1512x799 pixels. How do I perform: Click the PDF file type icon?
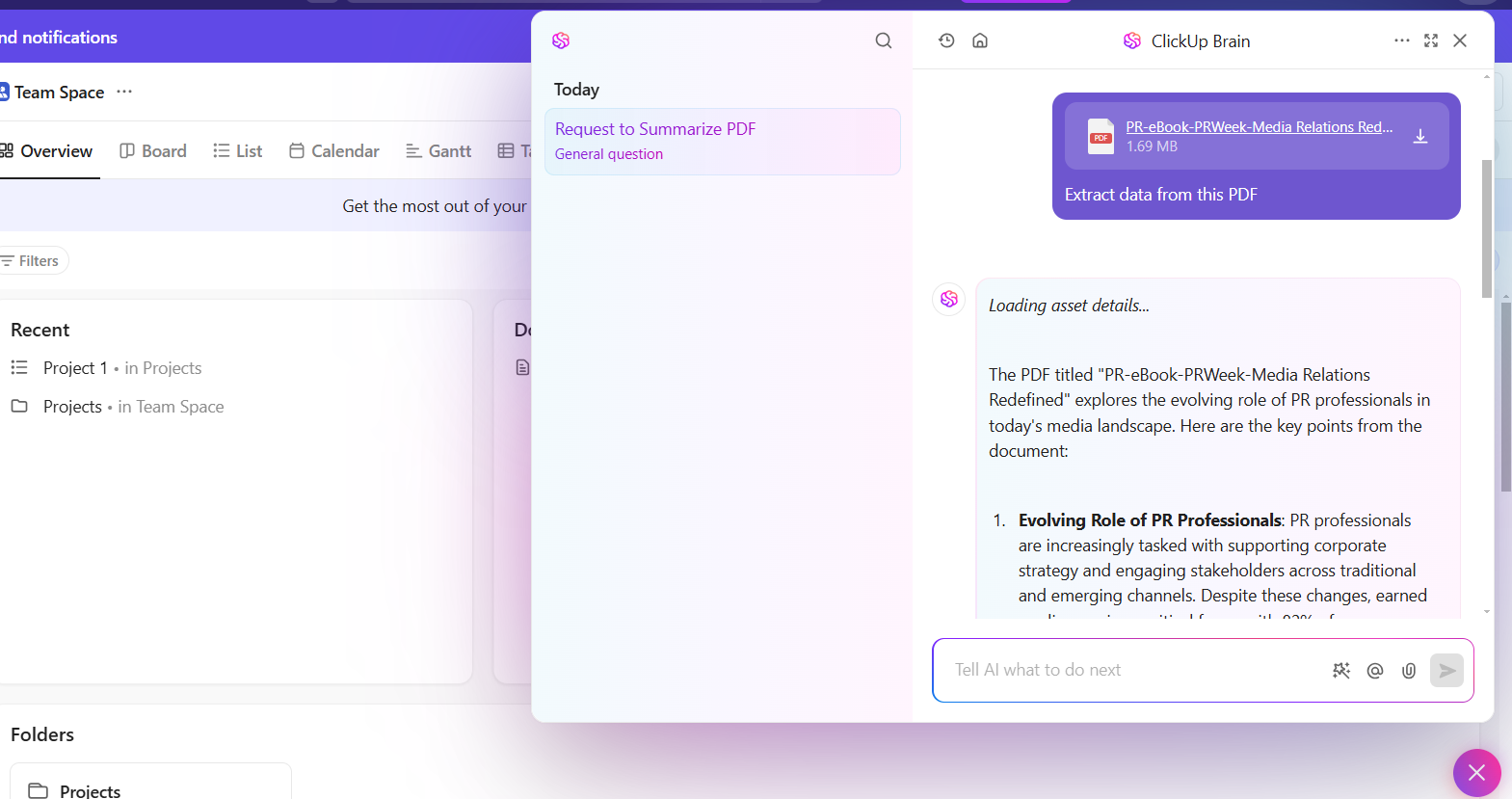[x=1101, y=136]
